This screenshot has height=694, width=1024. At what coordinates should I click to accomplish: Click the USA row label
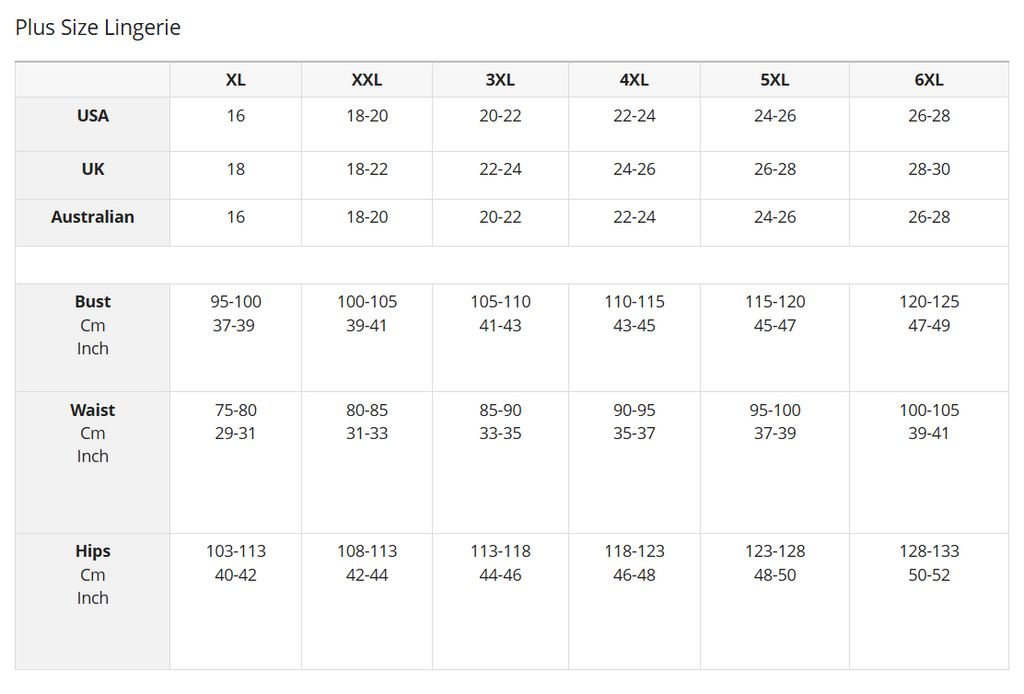(x=93, y=116)
